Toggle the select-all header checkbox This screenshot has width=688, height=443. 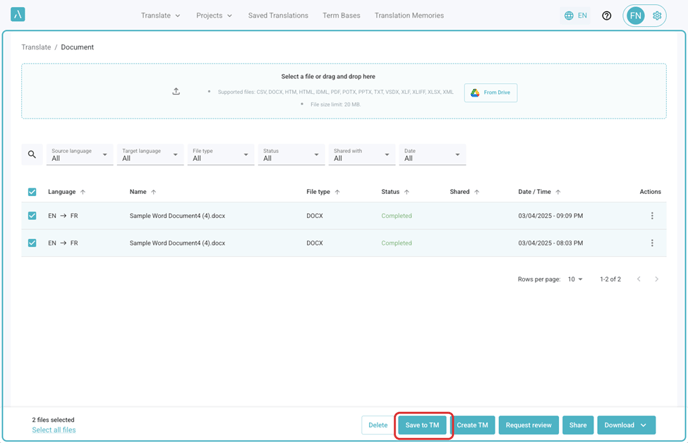tap(32, 192)
